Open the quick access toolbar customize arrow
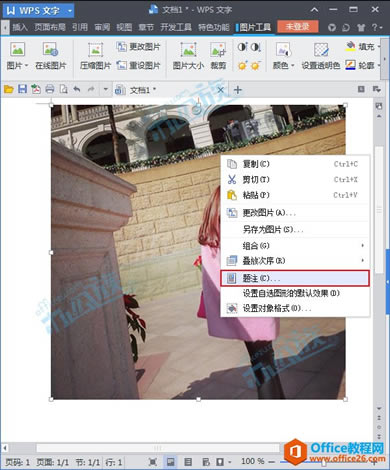390x470 pixels. click(105, 89)
